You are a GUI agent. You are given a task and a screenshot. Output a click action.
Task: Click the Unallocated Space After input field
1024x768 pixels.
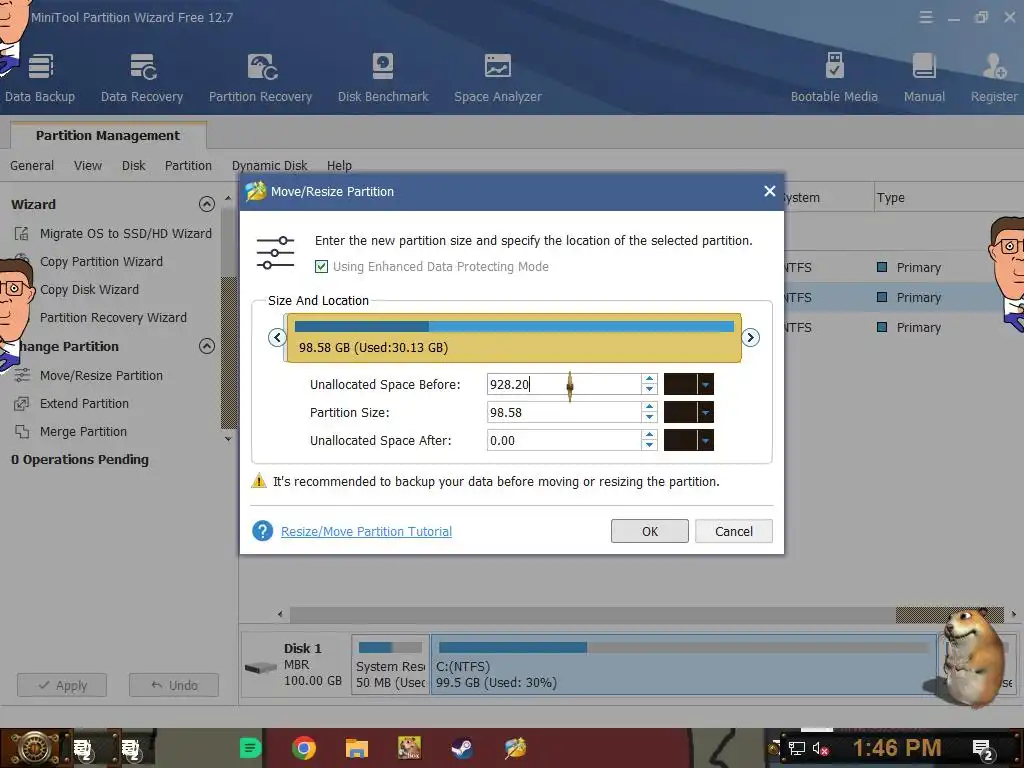tap(564, 440)
